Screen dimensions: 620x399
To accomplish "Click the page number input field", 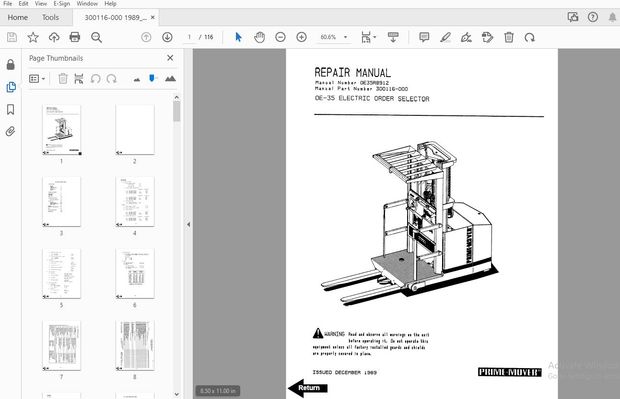I will click(x=189, y=37).
